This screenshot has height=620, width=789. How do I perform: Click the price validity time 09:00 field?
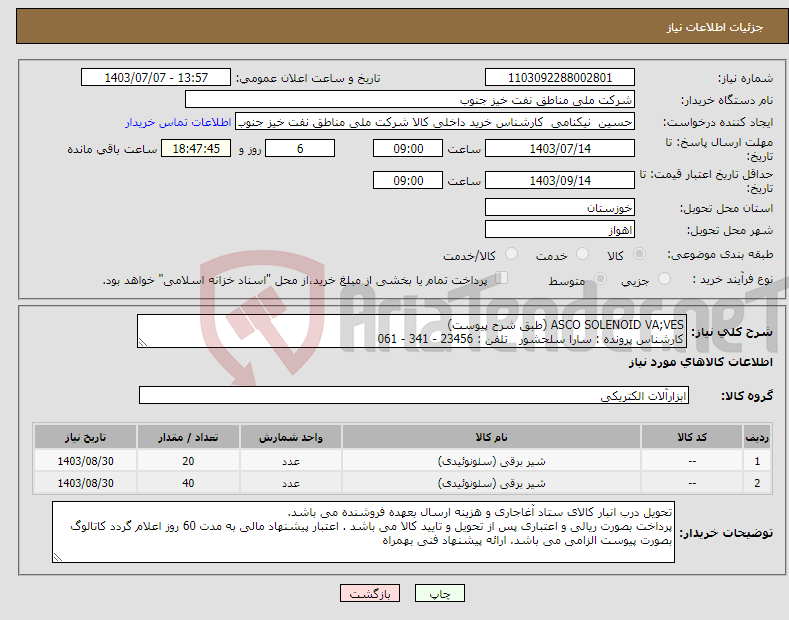pyautogui.click(x=408, y=180)
